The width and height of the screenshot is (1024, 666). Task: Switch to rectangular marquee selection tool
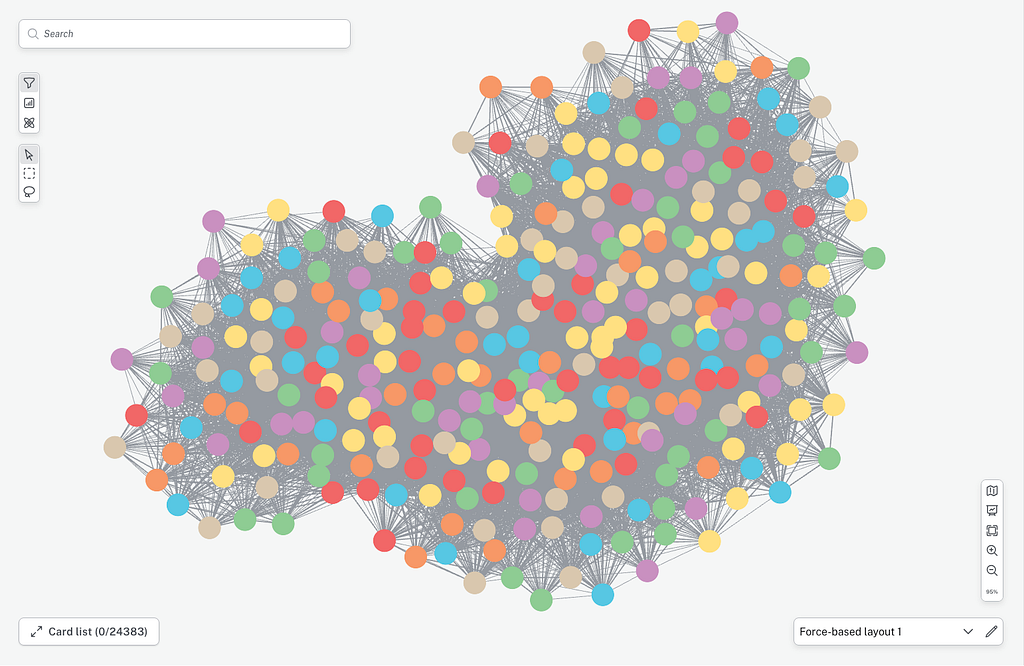point(29,174)
